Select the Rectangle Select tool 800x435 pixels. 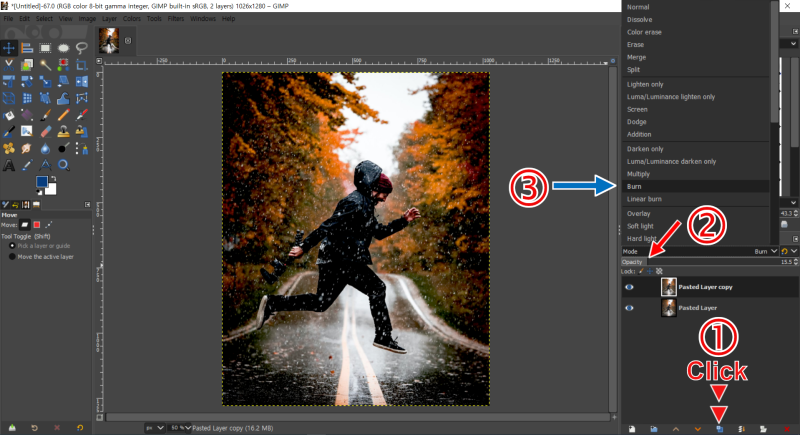45,48
